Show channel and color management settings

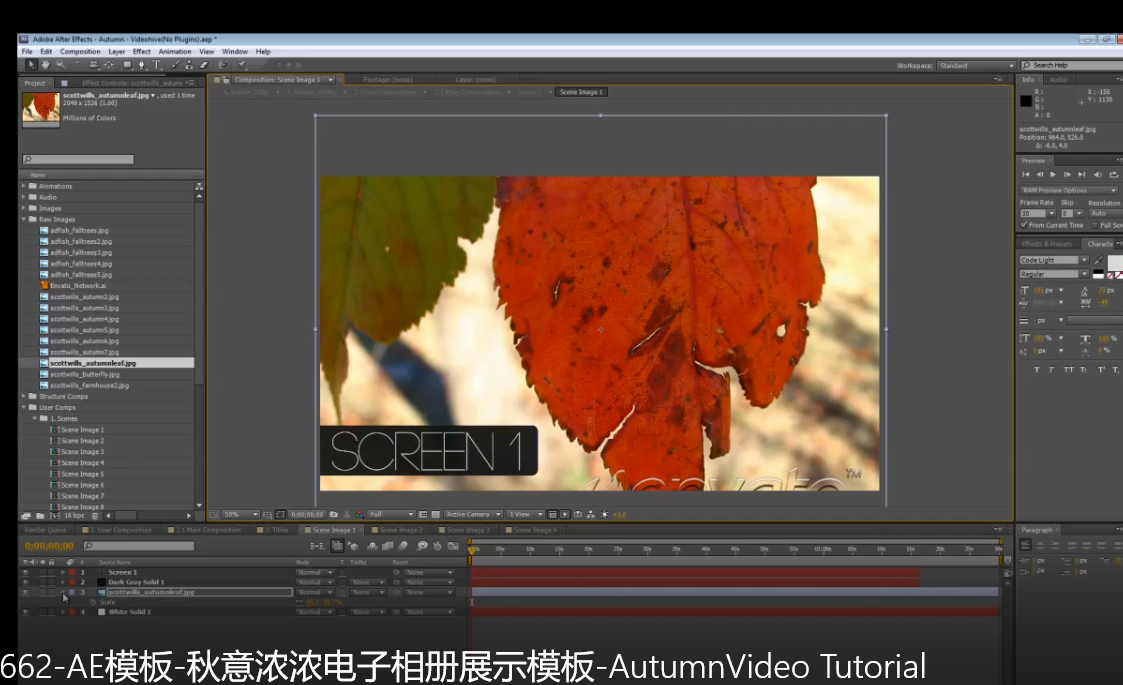pos(360,514)
